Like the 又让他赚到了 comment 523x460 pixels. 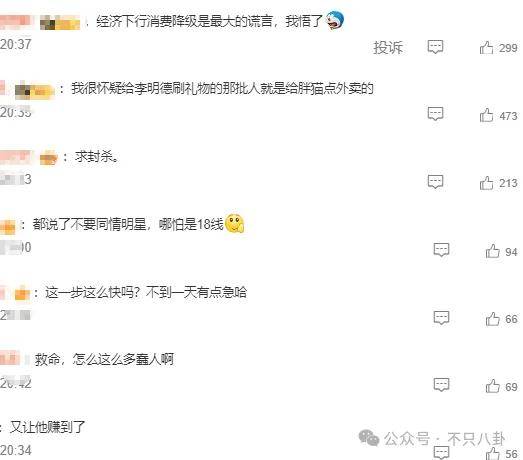(492, 454)
